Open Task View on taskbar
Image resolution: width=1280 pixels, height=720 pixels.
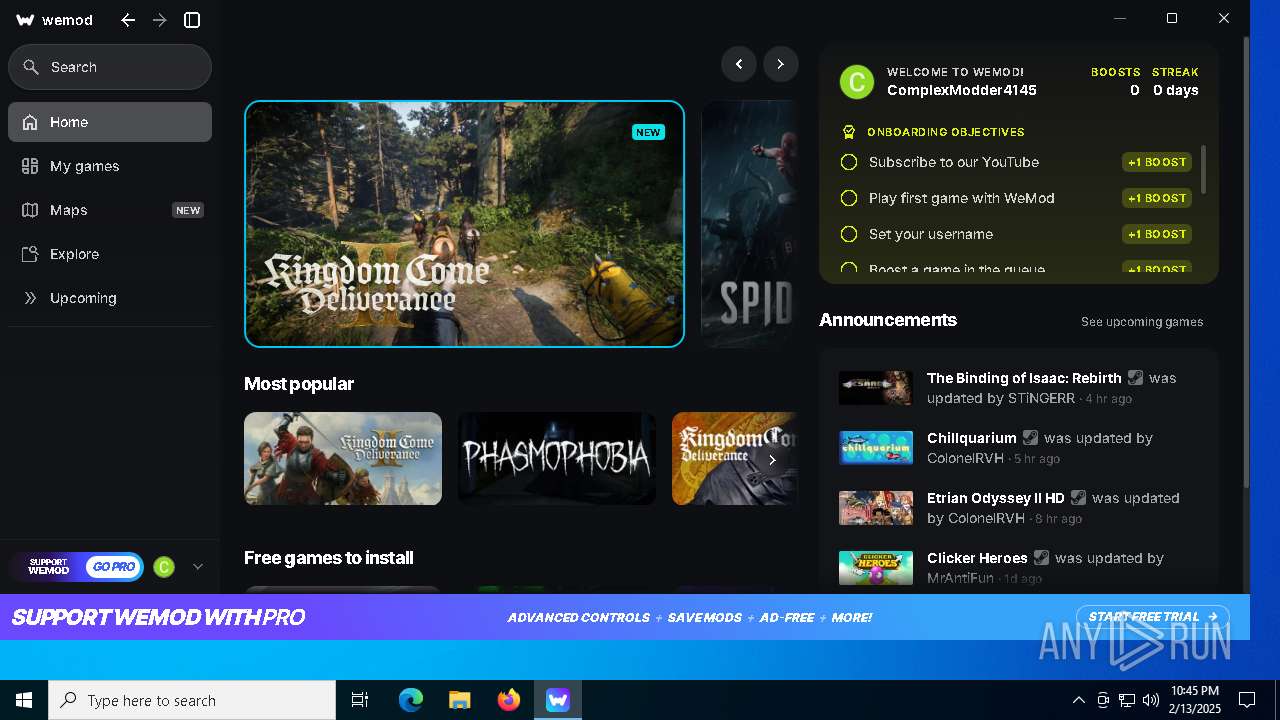coord(360,700)
